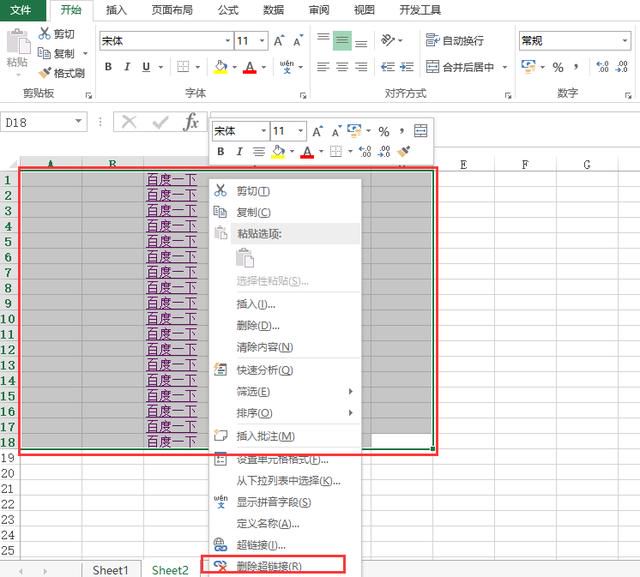Expand the Name Box dropdown arrow
Viewport: 640px width, 577px height.
coord(78,122)
